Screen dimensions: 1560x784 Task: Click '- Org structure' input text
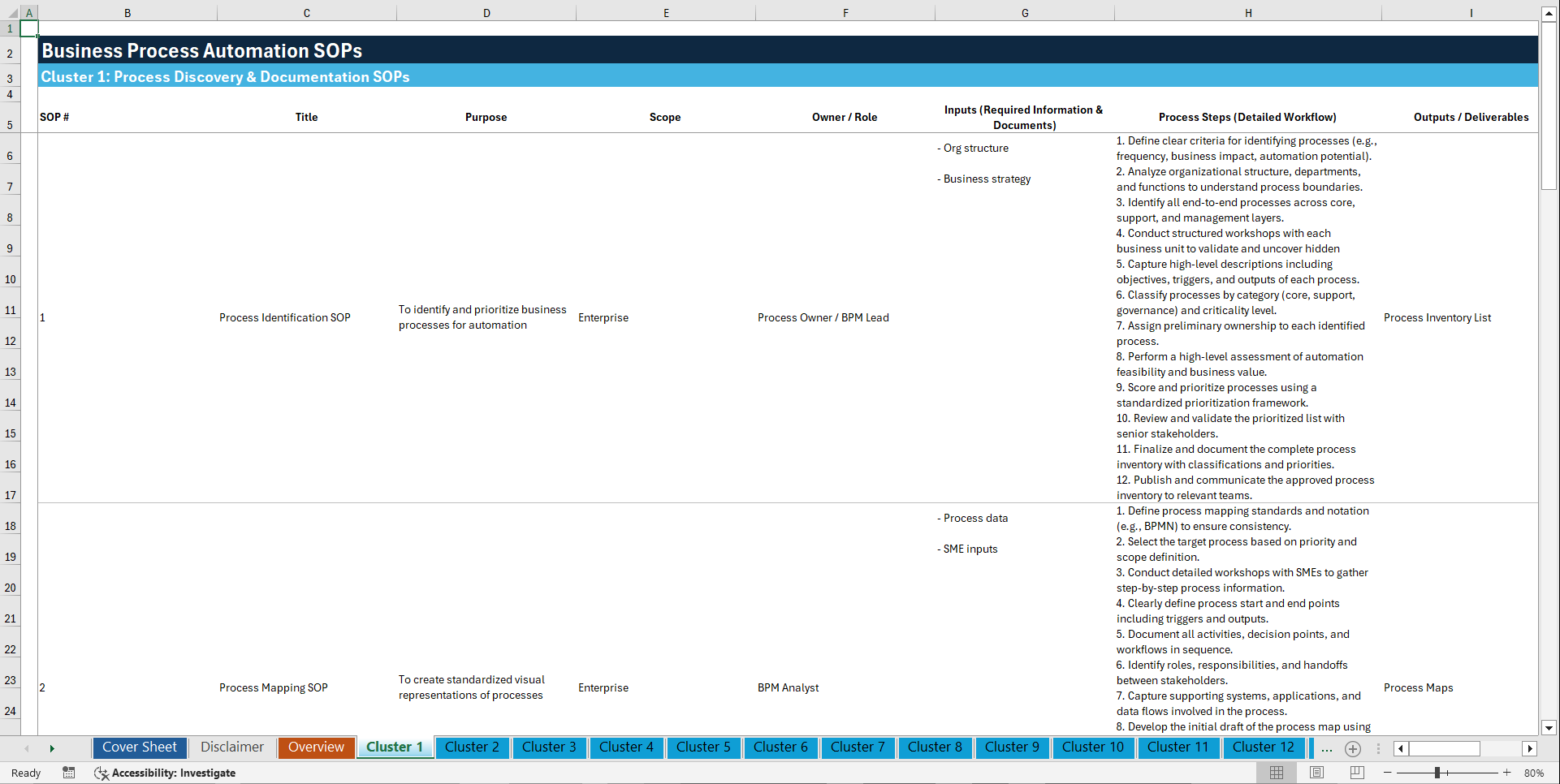(973, 148)
